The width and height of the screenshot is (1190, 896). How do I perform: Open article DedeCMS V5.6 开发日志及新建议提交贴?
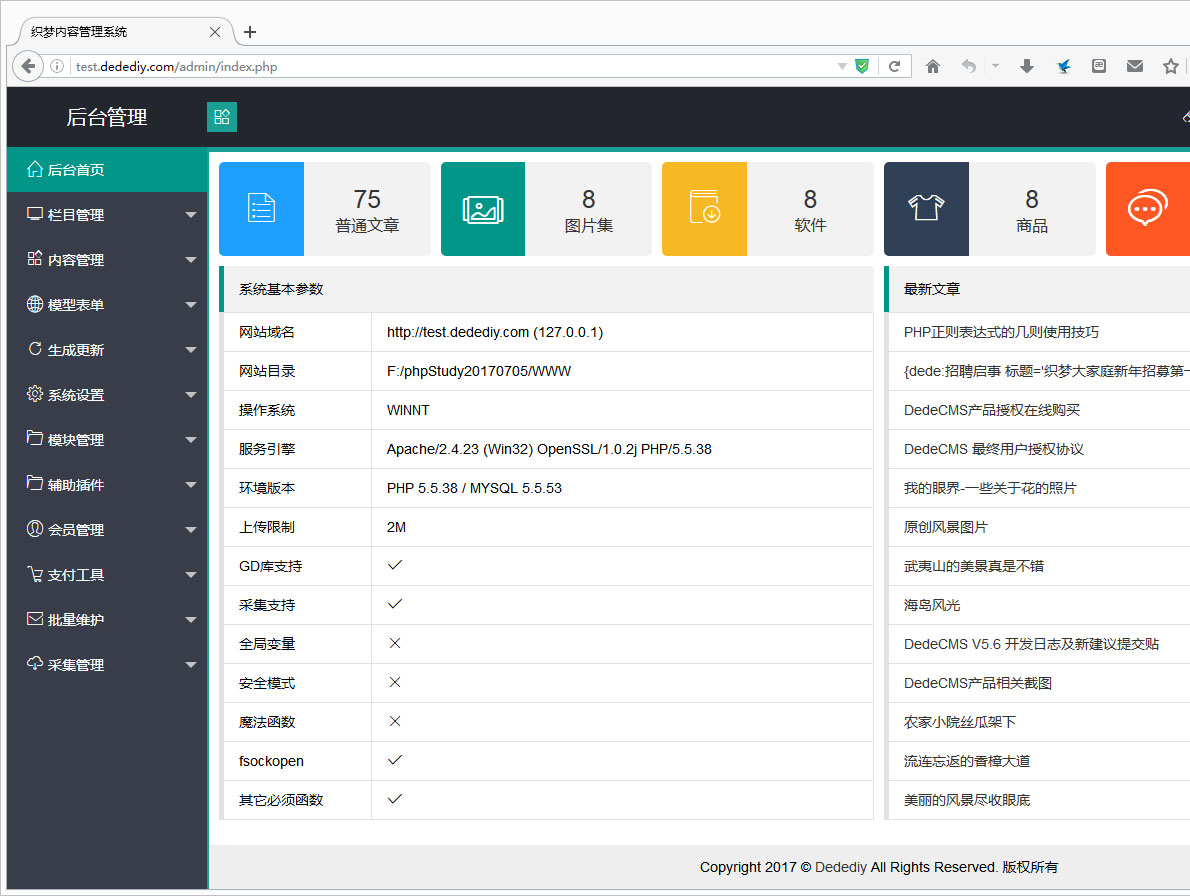click(x=1031, y=644)
